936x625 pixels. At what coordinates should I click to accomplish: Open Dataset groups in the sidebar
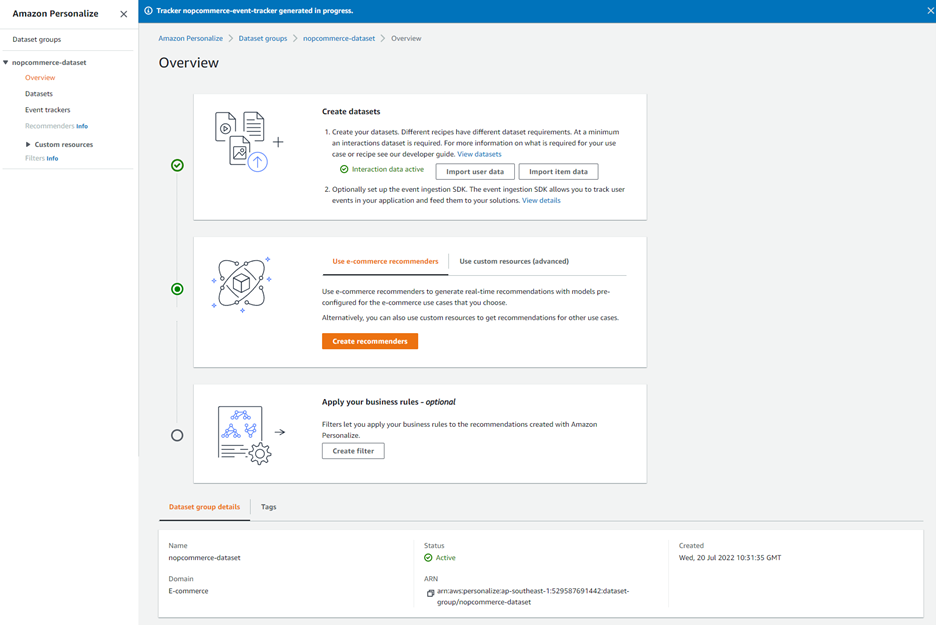click(36, 39)
